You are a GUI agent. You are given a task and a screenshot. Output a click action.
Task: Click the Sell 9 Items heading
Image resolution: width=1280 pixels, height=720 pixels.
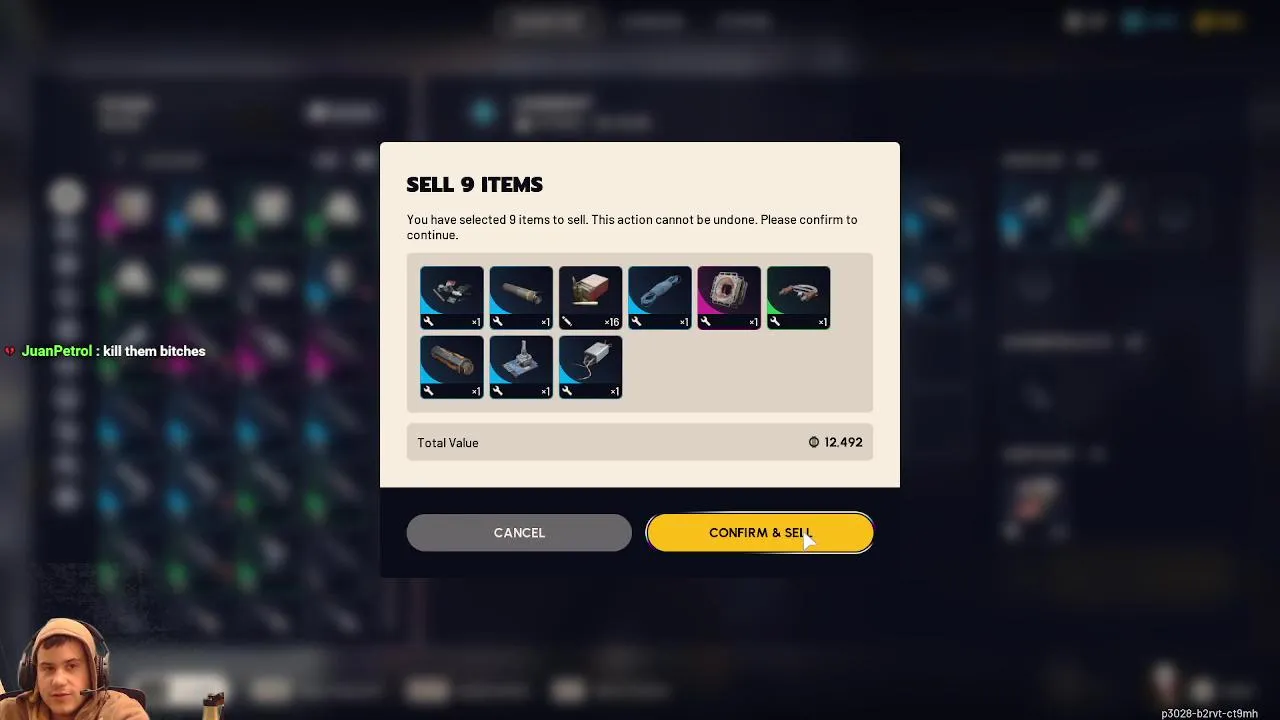point(475,185)
